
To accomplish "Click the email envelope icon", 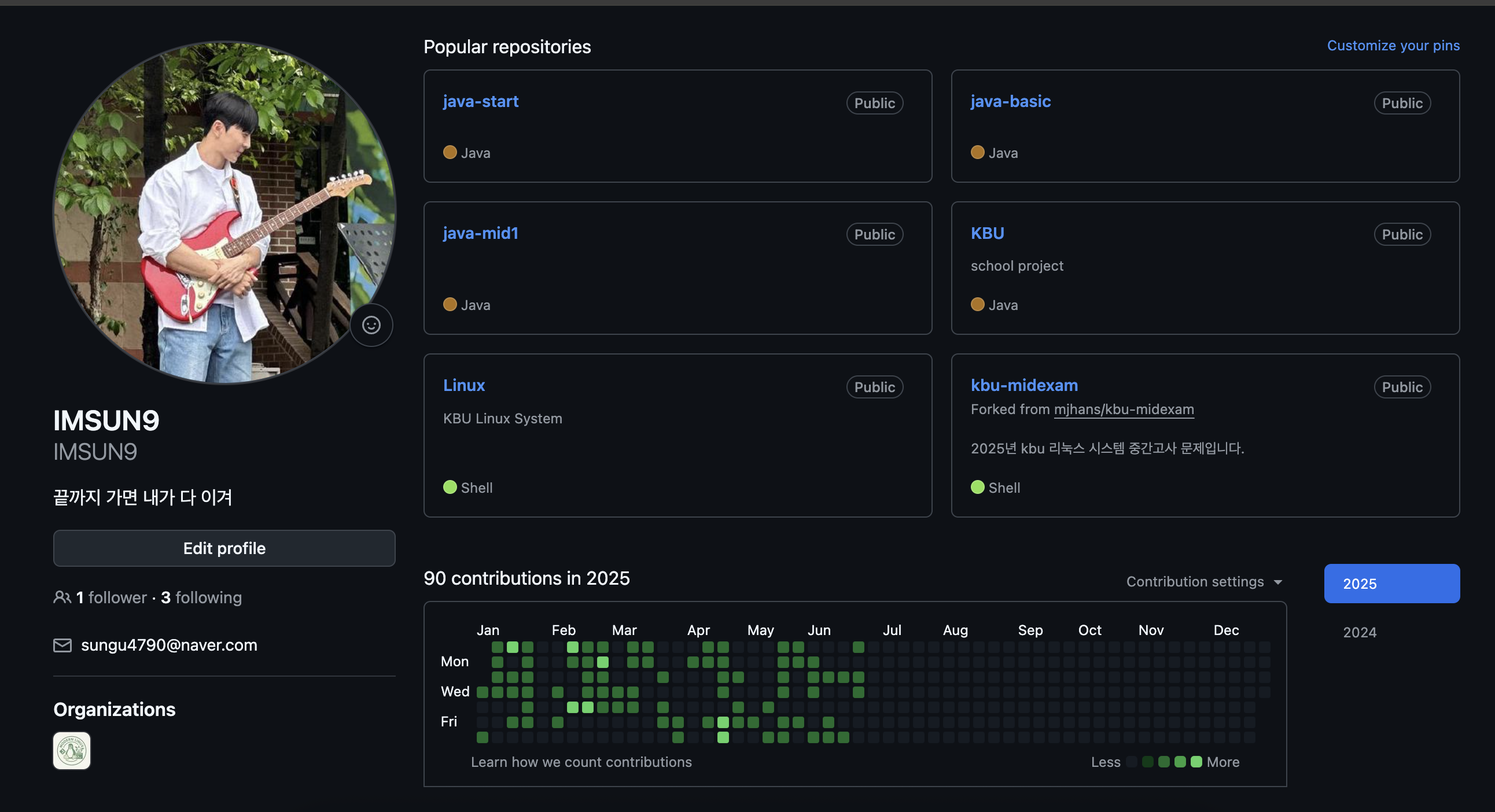I will tap(62, 645).
